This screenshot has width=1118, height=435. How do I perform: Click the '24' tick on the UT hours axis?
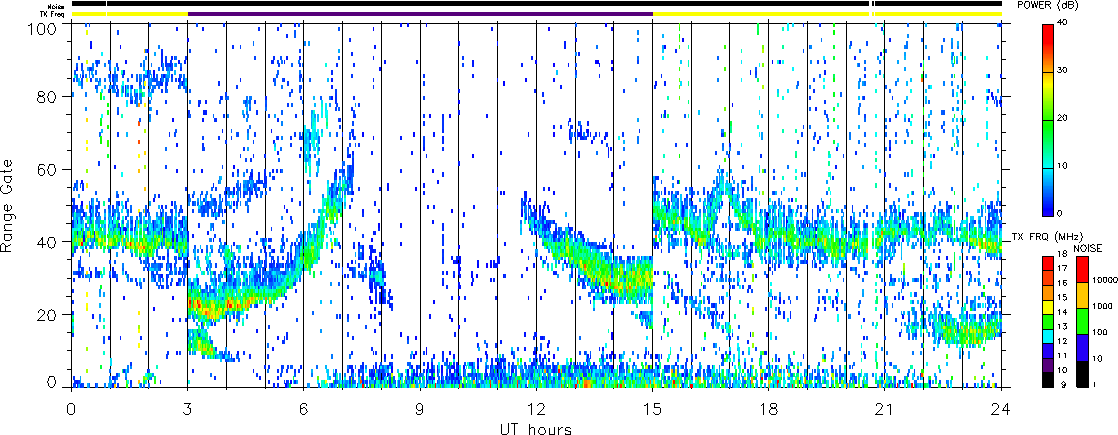(x=1001, y=409)
